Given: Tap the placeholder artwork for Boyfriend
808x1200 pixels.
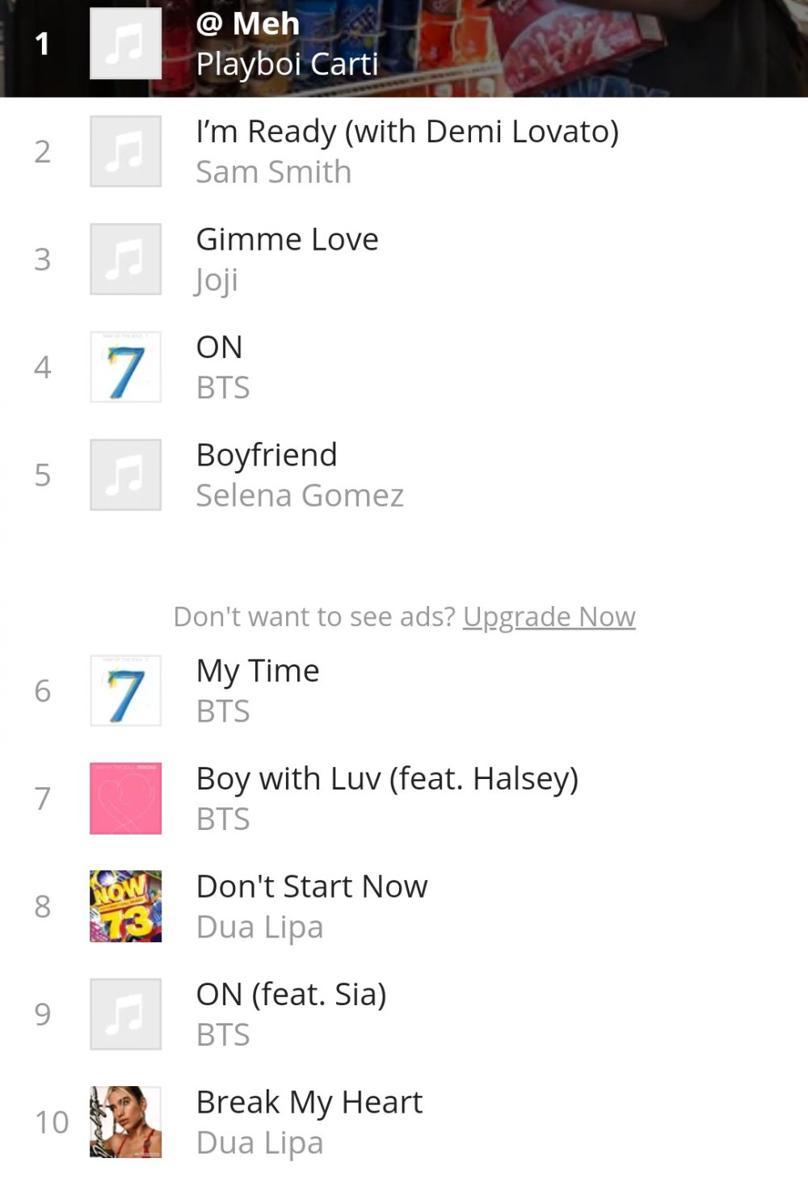Looking at the screenshot, I should pos(126,475).
